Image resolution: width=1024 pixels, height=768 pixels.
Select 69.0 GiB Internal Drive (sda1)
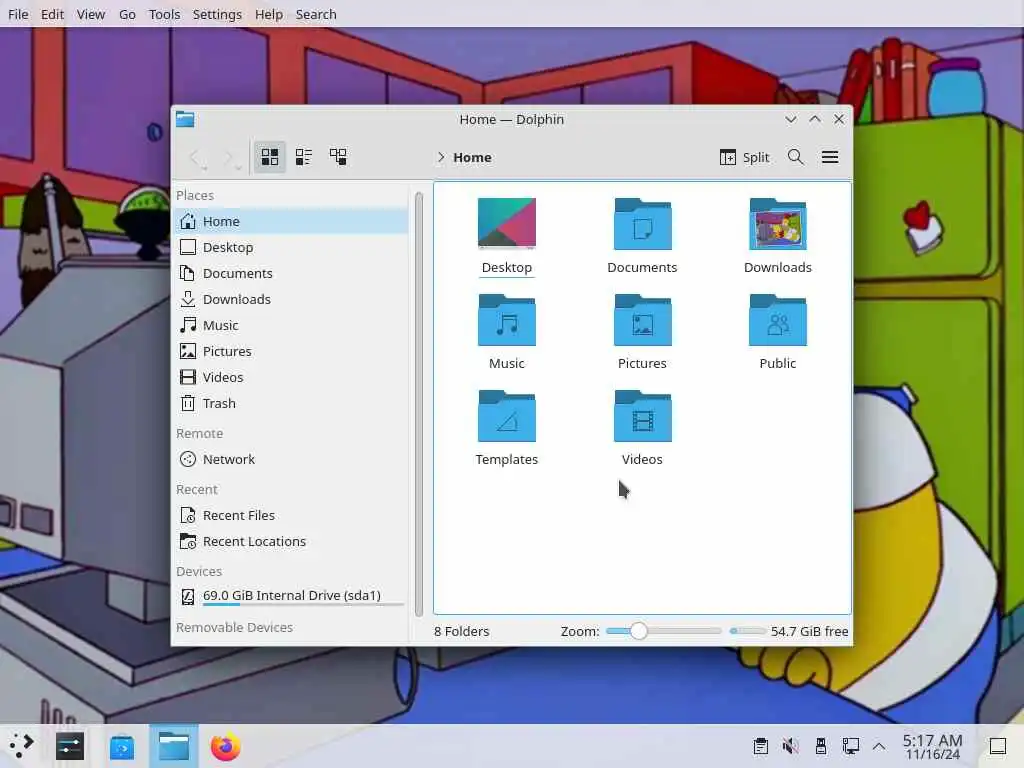(291, 596)
